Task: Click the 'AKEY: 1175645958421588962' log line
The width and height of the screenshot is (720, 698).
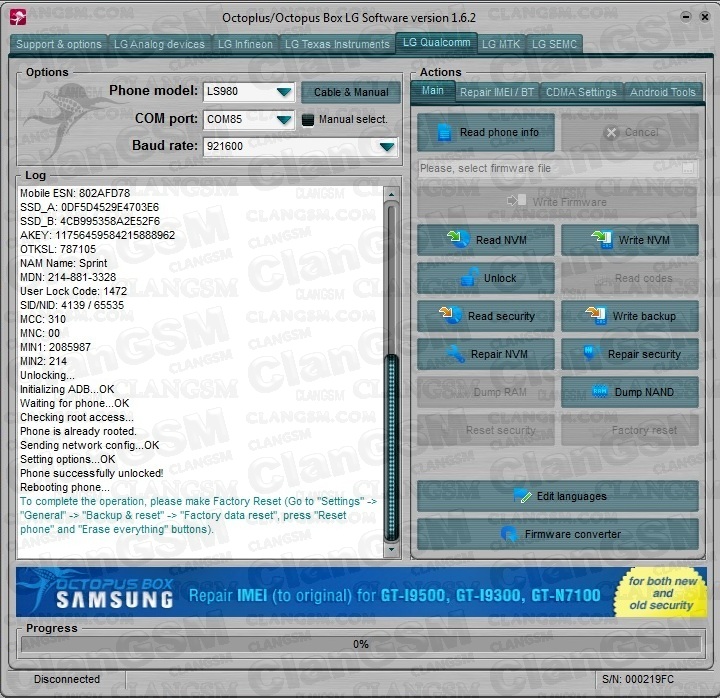Action: pos(97,235)
